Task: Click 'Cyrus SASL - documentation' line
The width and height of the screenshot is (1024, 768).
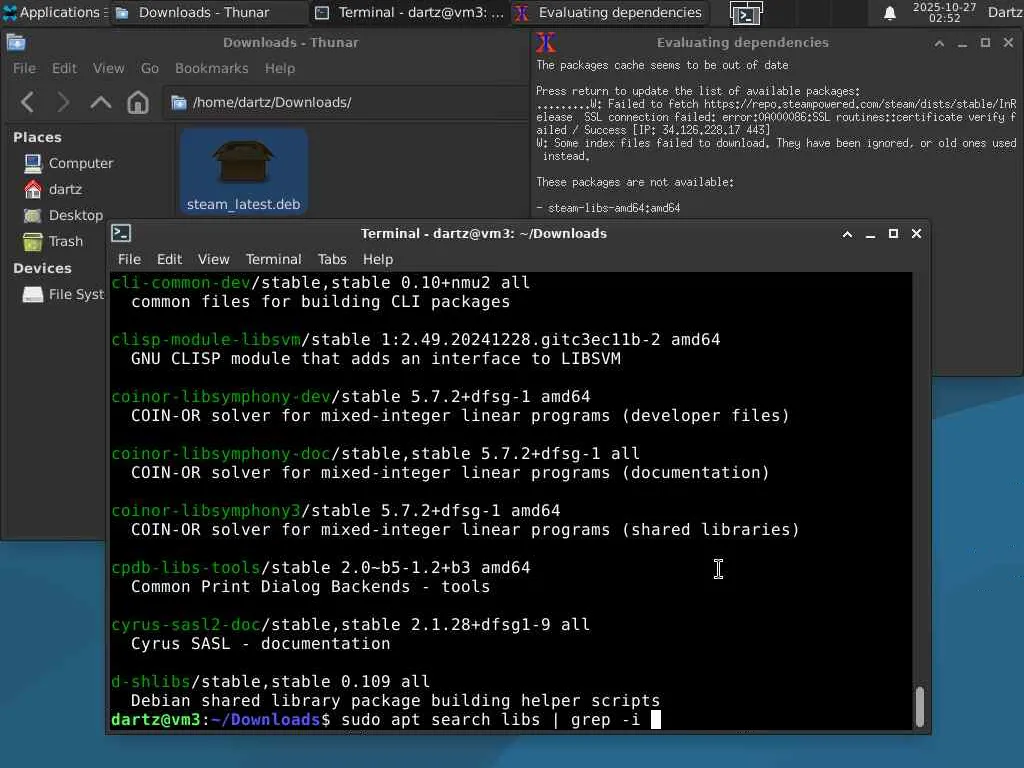Action: tap(261, 643)
